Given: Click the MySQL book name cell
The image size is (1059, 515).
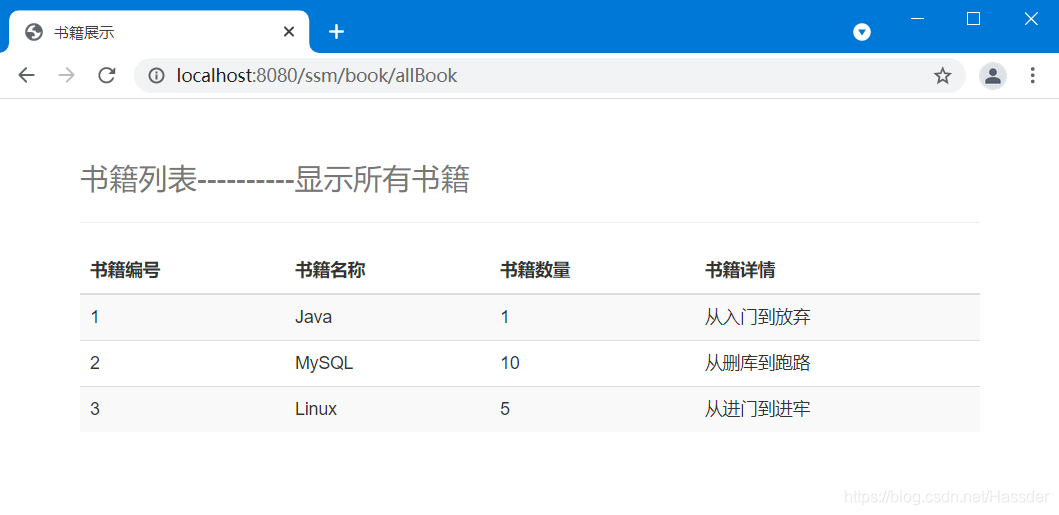Looking at the screenshot, I should coord(324,363).
